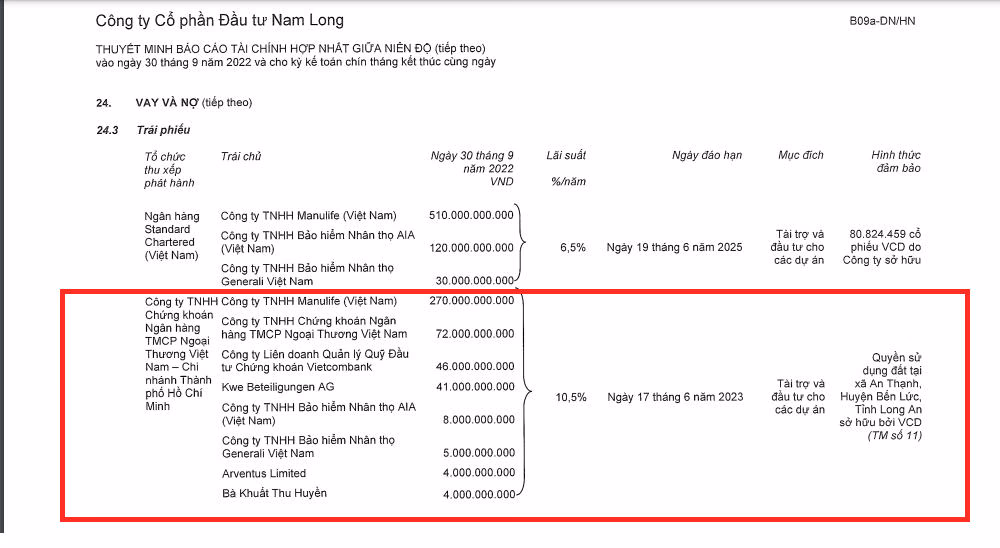
Task: Click Ngân hàng Standard Chartered issuer text
Action: [172, 235]
